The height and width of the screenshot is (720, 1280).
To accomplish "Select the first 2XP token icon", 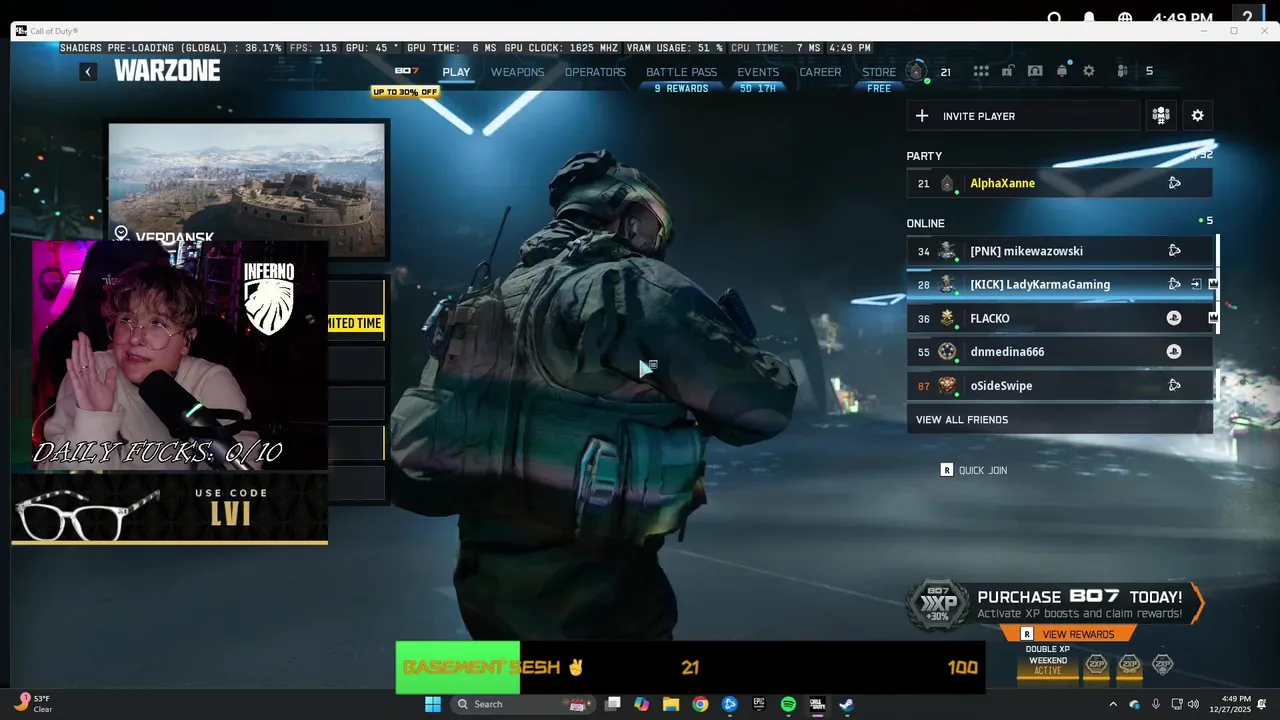I will [x=1097, y=664].
